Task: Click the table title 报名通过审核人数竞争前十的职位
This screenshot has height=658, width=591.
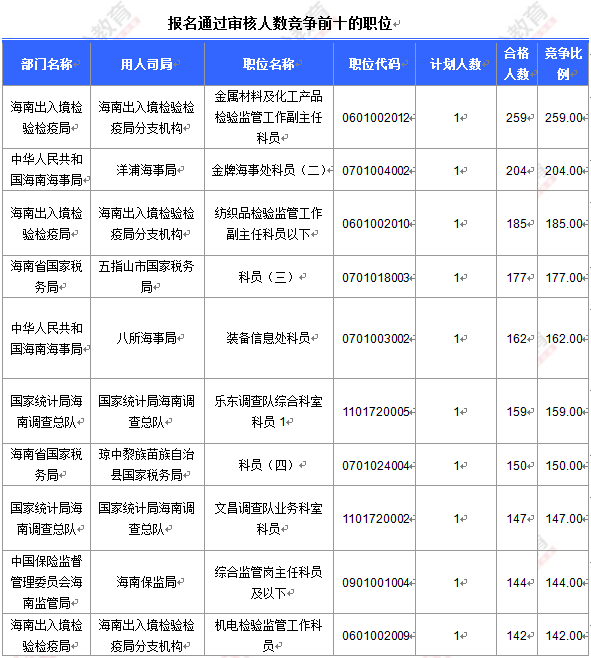Action: point(280,23)
